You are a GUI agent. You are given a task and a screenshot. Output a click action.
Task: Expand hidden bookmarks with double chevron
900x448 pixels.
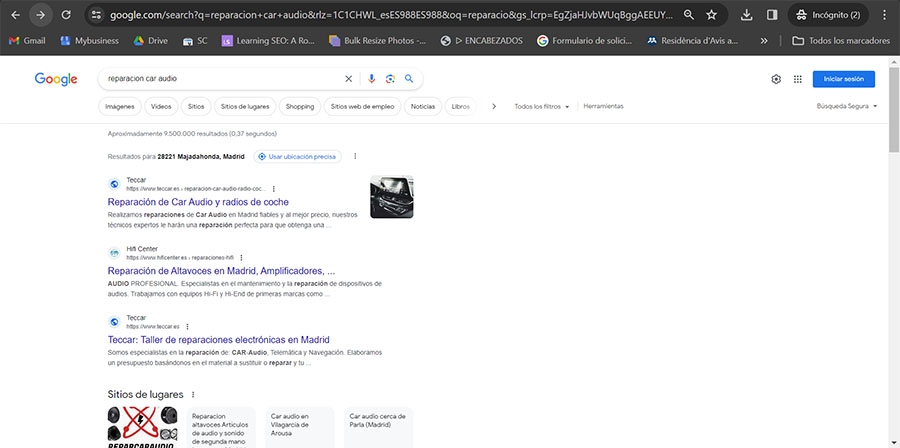(x=763, y=41)
